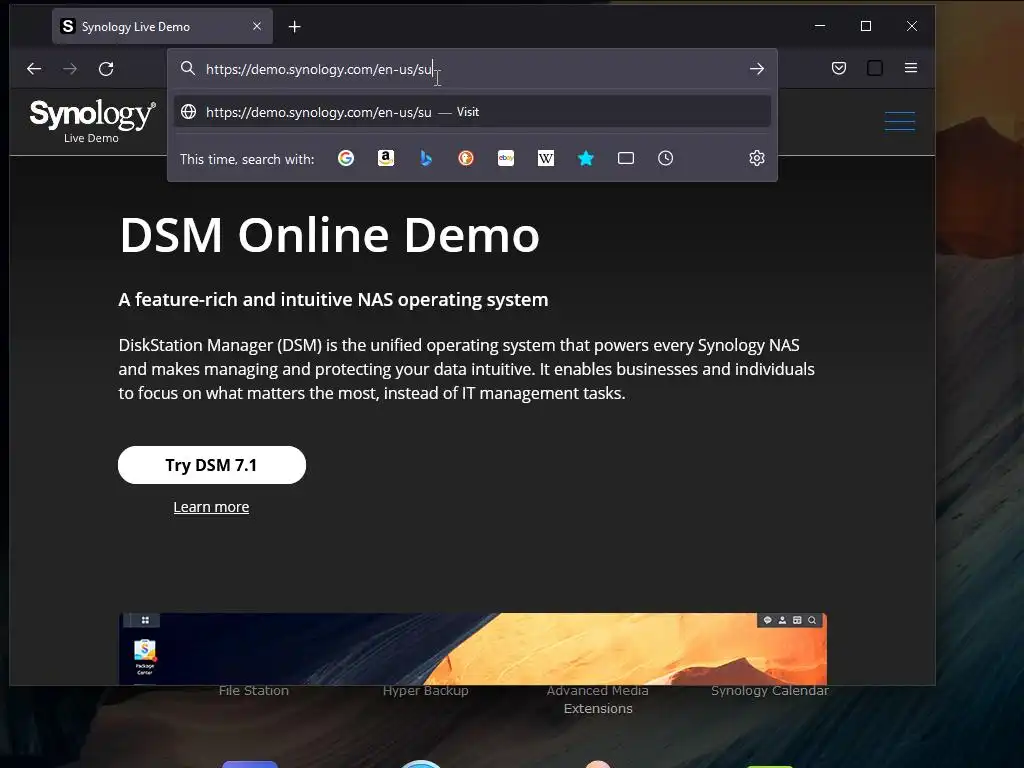Click the DSM Online Demo heading
Screen dimensions: 1024x768
point(329,235)
